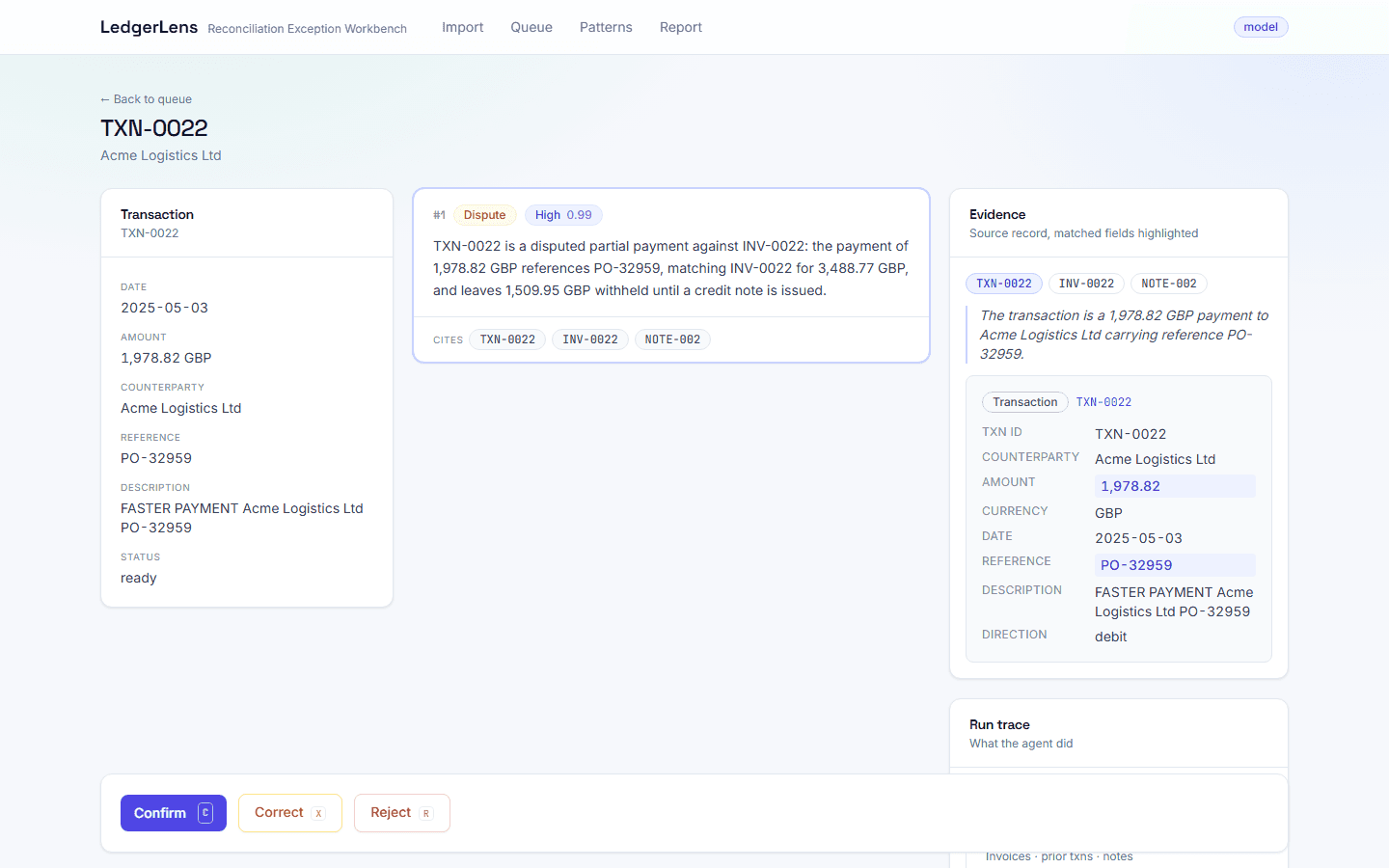
Task: Click the TXN-0022 page title
Action: pos(154,128)
